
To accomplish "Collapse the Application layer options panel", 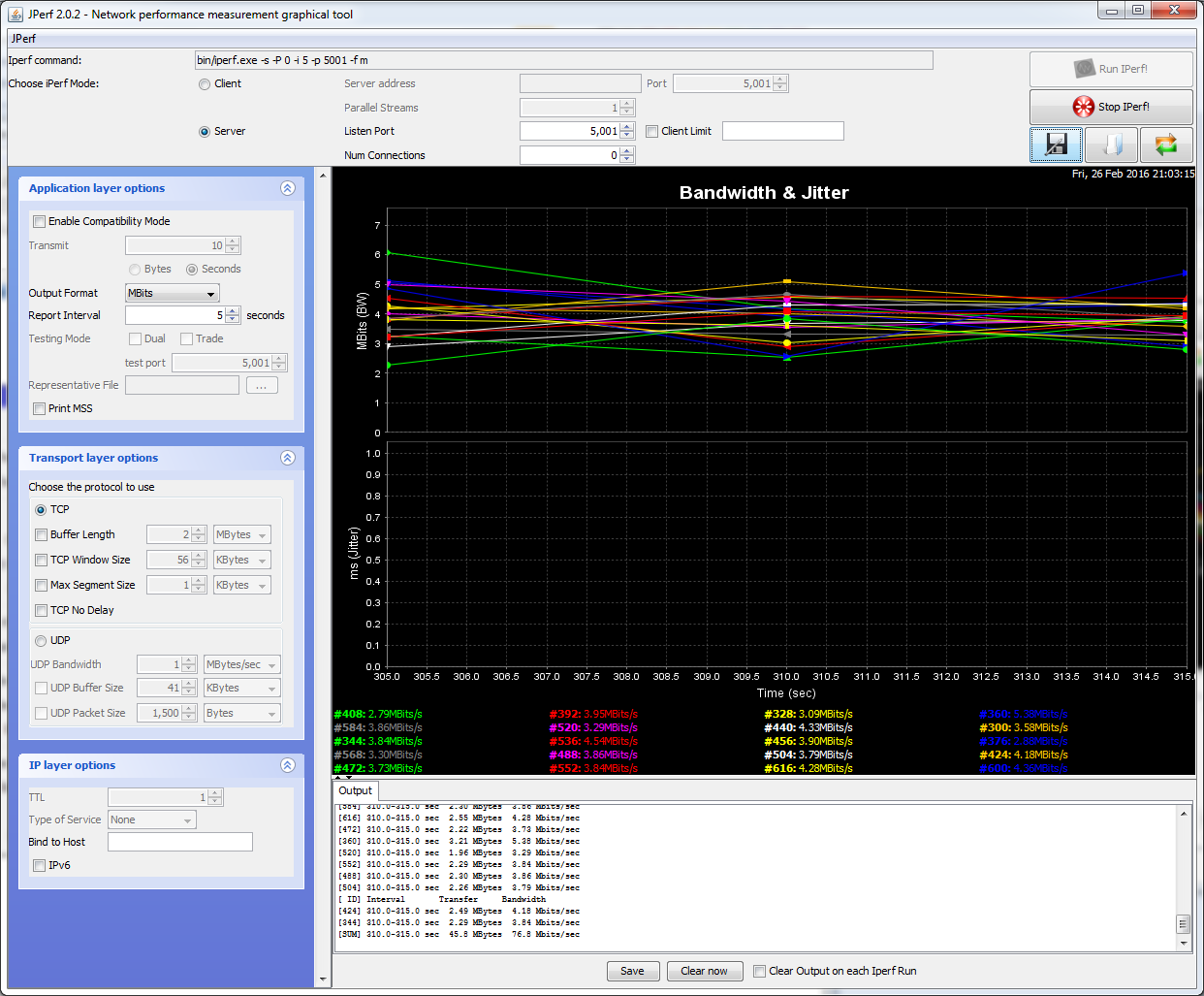I will pos(288,188).
